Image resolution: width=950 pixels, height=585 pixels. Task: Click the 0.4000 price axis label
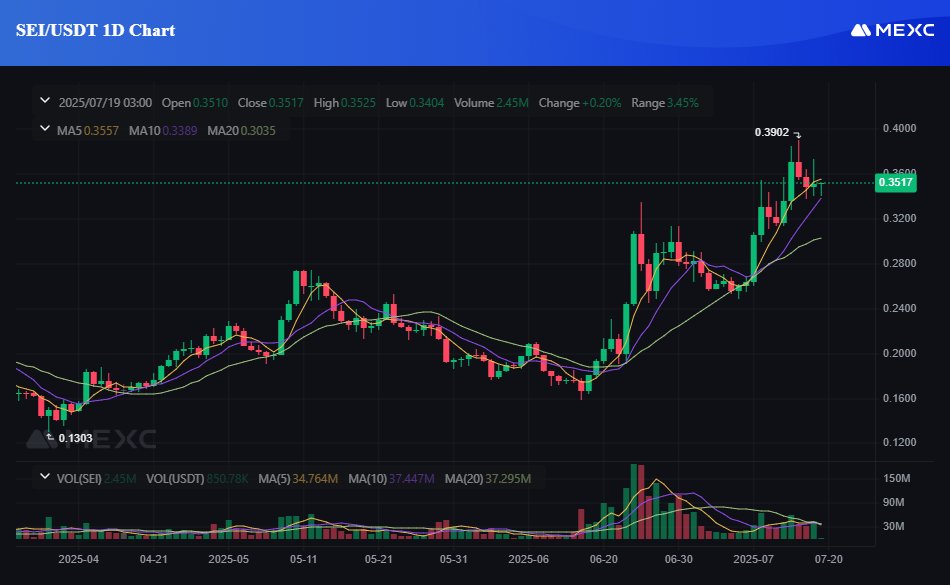[x=899, y=128]
